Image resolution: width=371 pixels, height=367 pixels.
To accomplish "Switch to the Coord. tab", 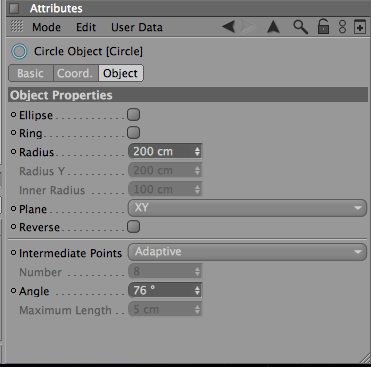I will pyautogui.click(x=75, y=73).
